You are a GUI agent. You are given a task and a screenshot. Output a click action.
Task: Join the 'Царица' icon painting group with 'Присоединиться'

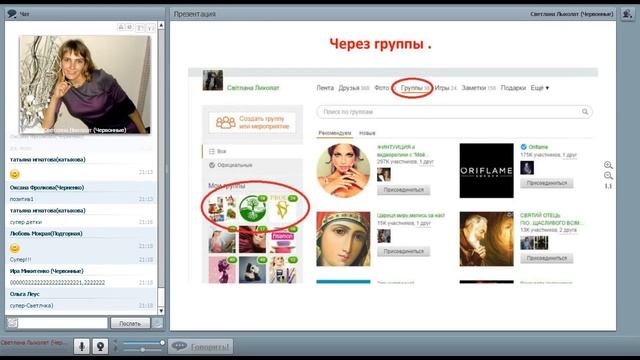403,251
